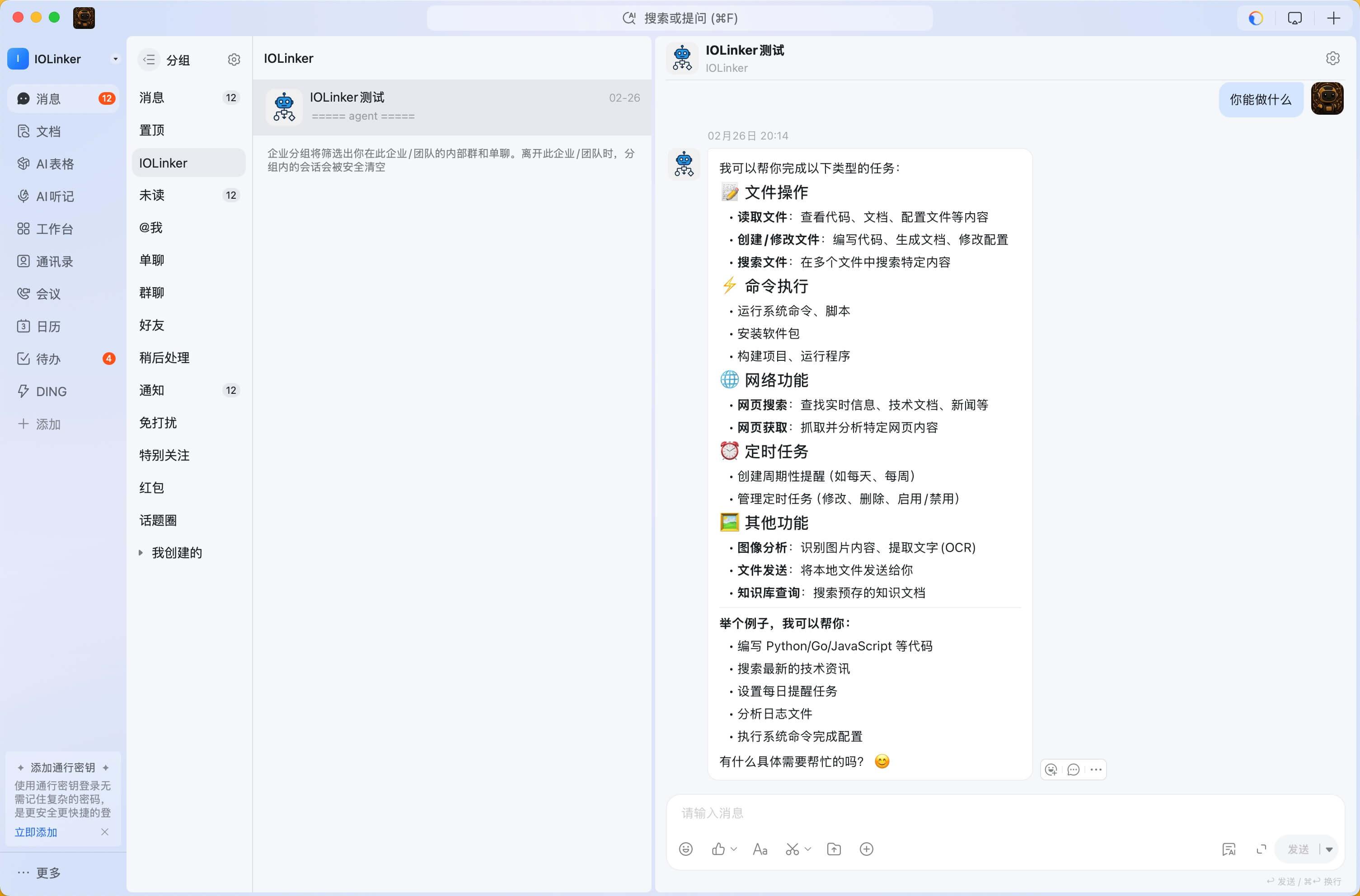Click the bot avatar beside the task list message
This screenshot has width=1360, height=896.
pyautogui.click(x=684, y=164)
